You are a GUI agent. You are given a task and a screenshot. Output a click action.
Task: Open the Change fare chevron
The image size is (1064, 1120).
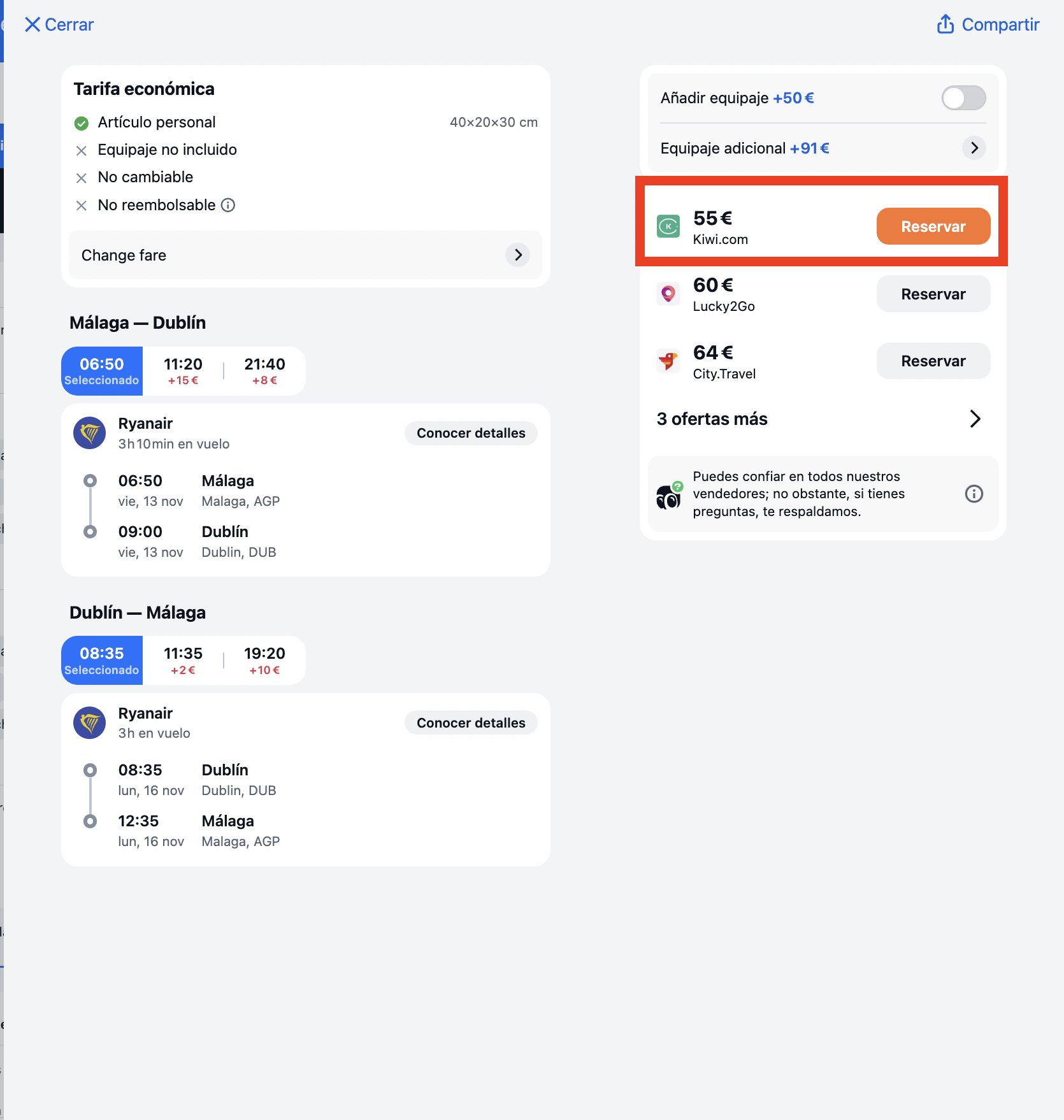click(517, 255)
